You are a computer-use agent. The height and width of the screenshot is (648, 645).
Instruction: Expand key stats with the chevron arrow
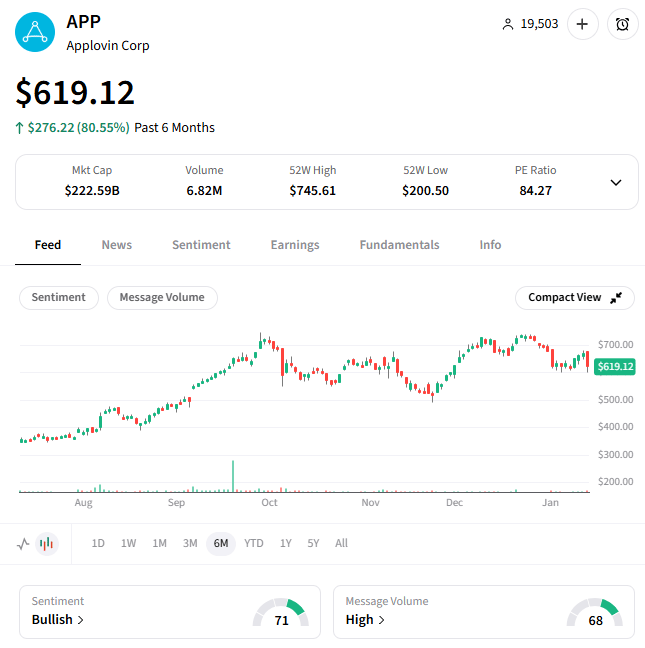[616, 182]
